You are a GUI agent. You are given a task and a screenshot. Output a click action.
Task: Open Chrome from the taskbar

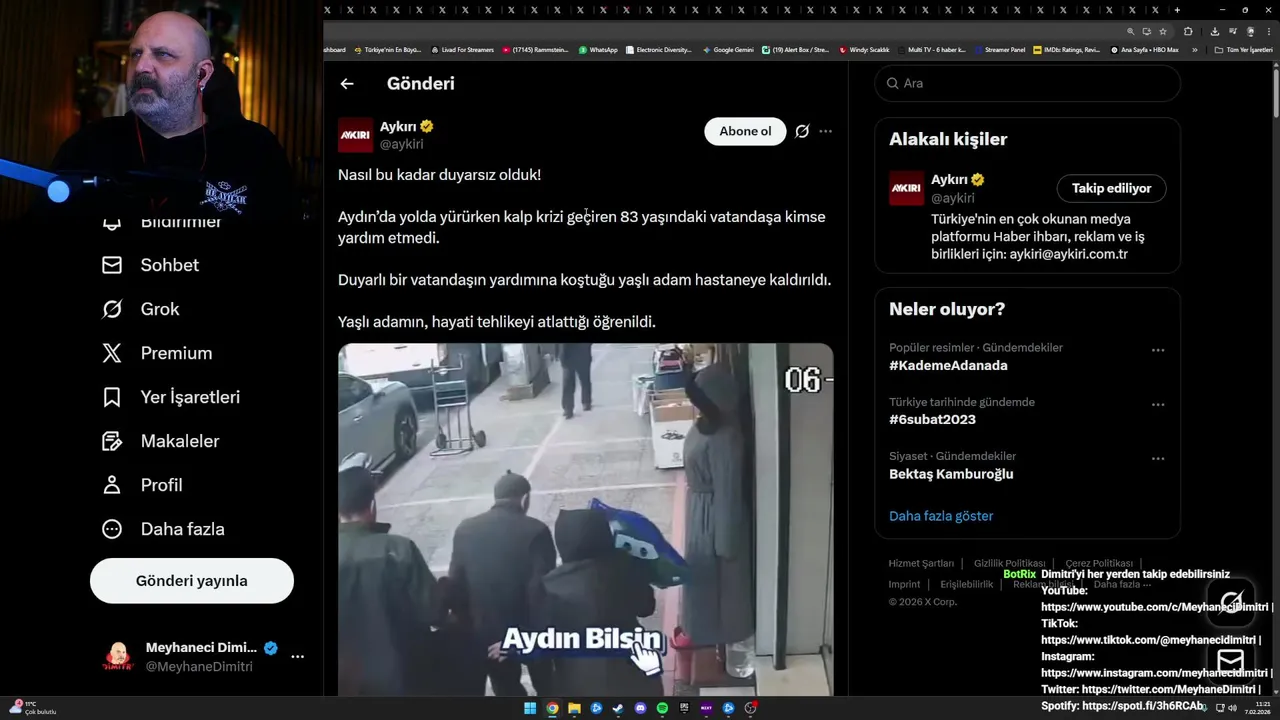(x=552, y=708)
